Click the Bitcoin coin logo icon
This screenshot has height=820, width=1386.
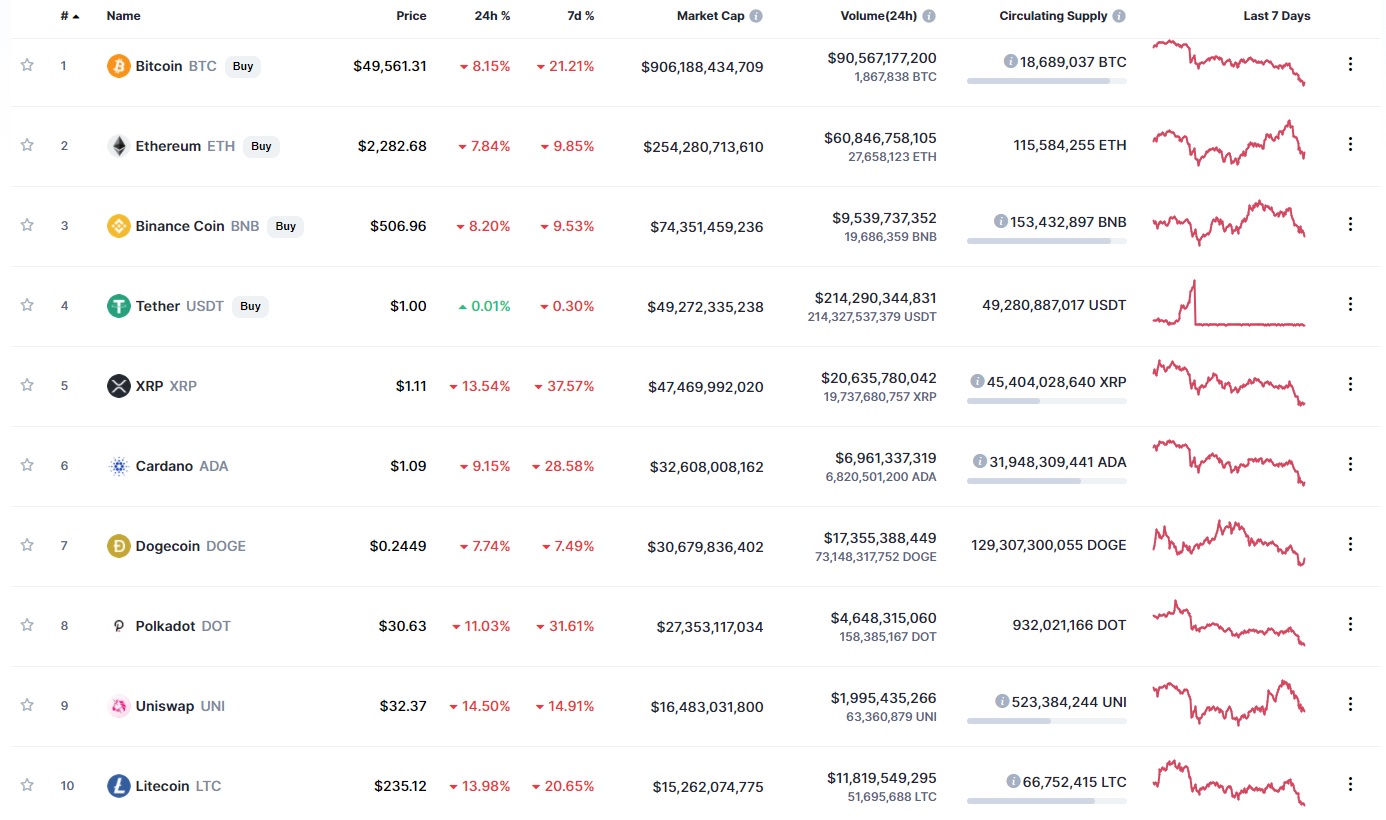(119, 66)
